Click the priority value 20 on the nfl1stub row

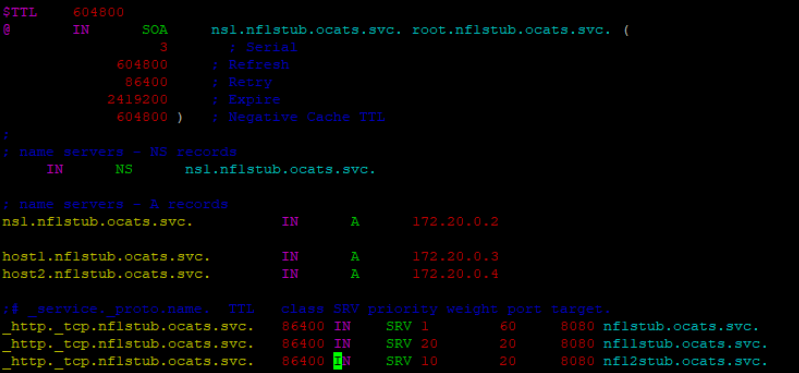tap(430, 344)
